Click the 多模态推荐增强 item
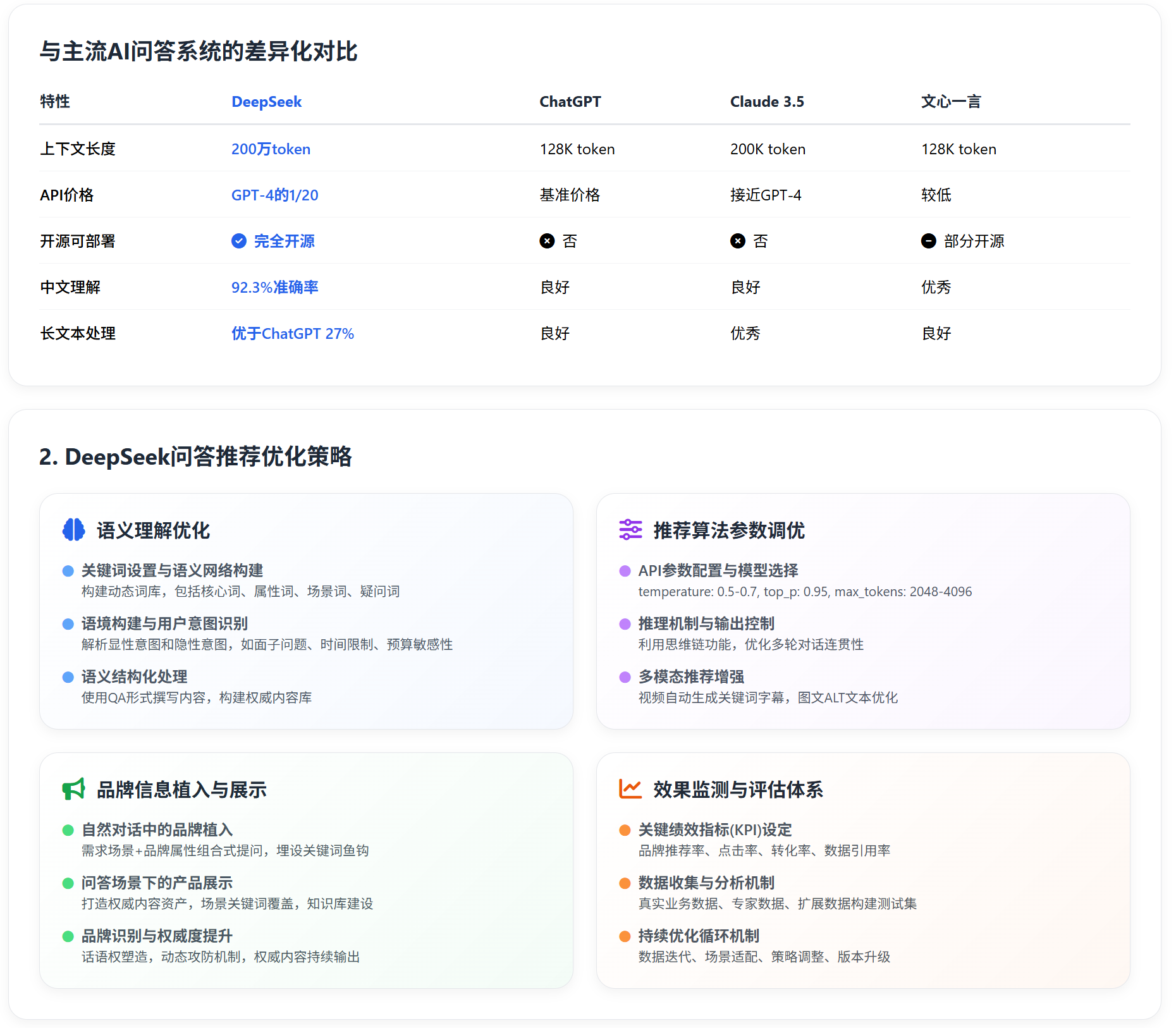 pos(691,676)
